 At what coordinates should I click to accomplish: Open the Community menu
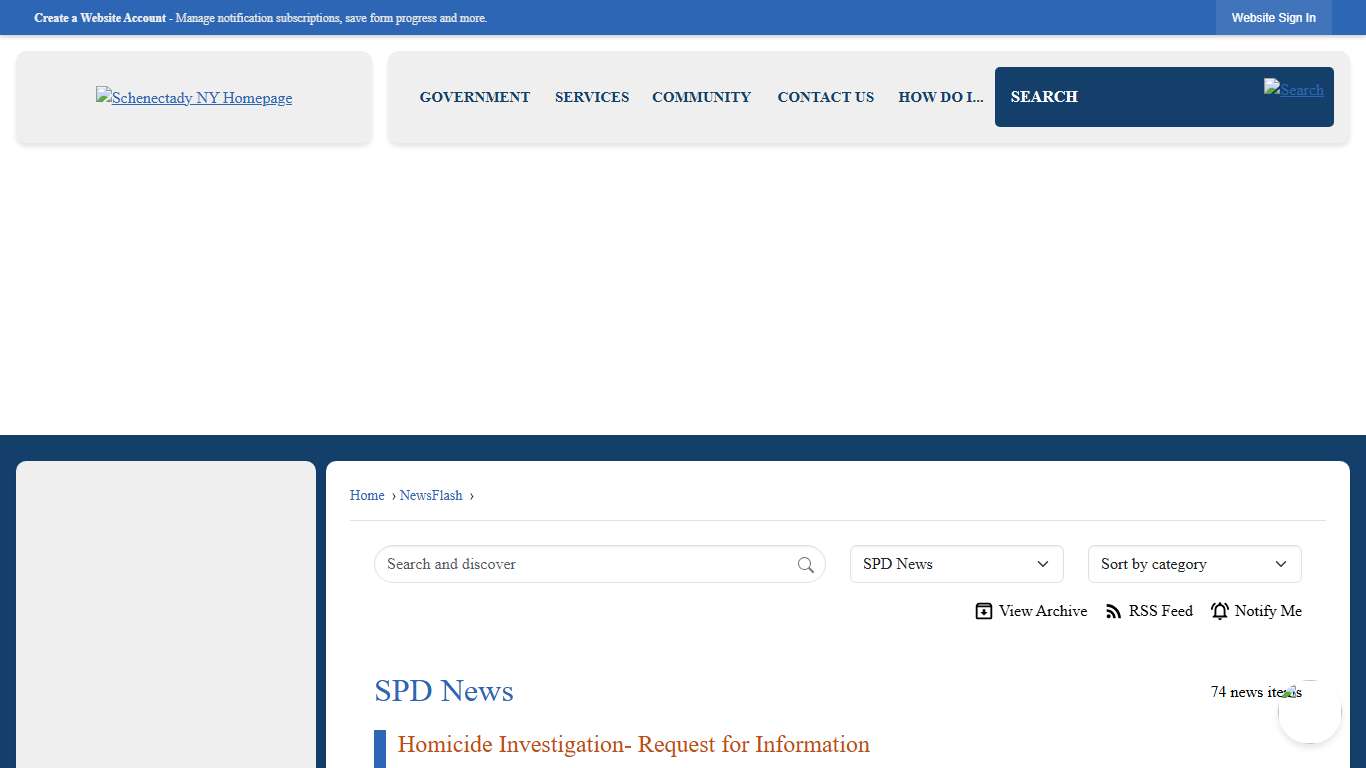tap(701, 97)
